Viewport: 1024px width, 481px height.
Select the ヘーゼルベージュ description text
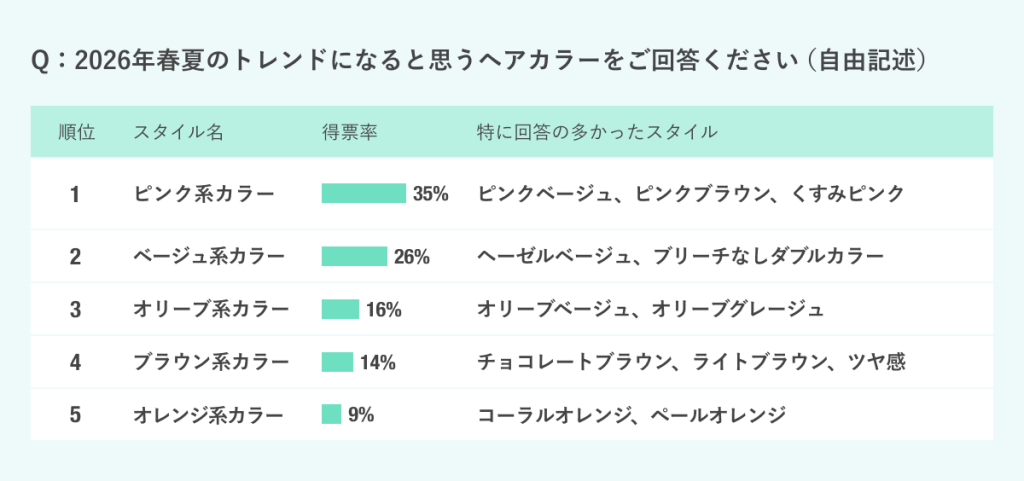pos(681,257)
